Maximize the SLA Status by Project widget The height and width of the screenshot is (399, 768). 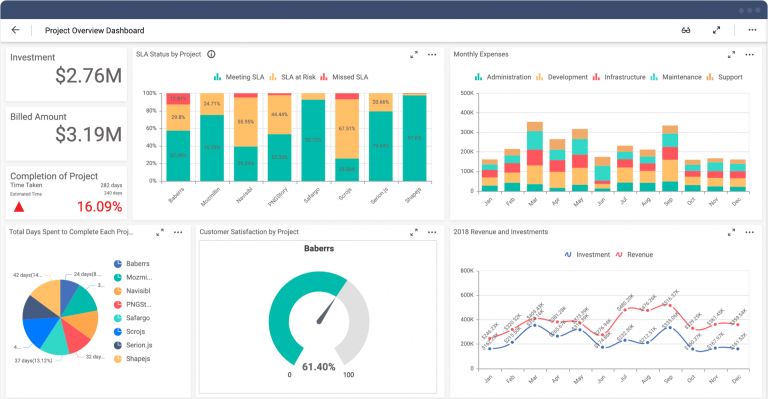pos(414,55)
